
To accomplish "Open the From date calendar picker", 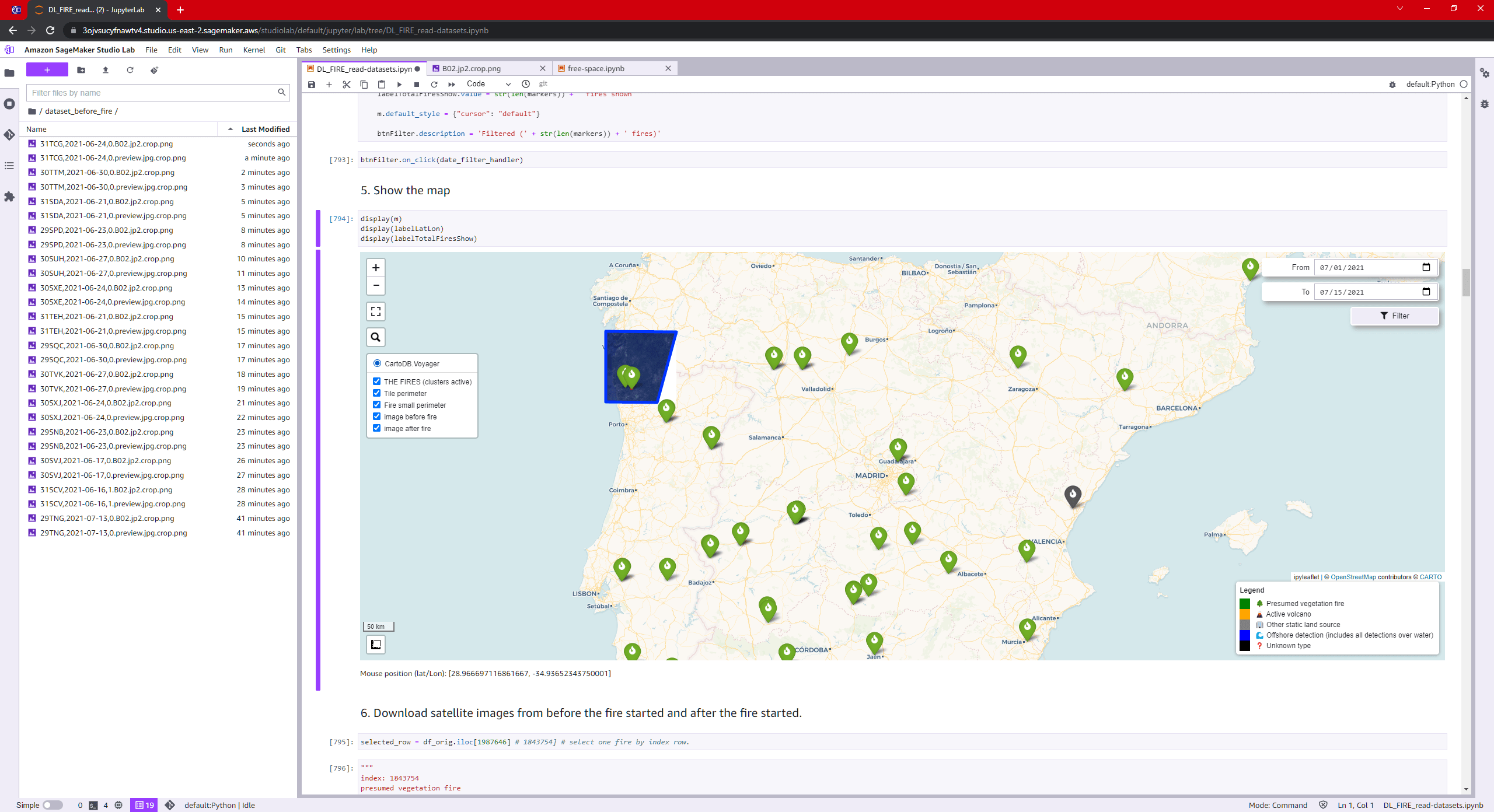I will [x=1426, y=267].
